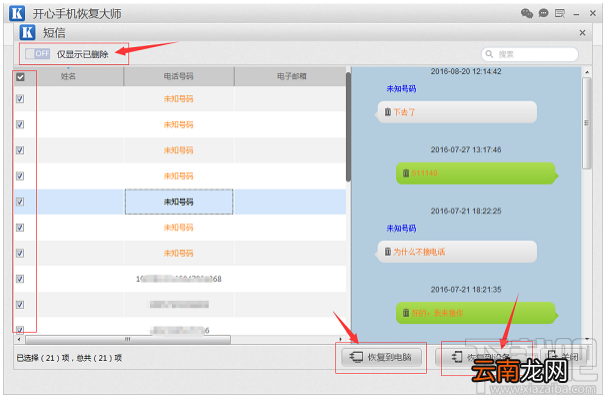Click horizontal scrollbar left arrow
The width and height of the screenshot is (605, 399).
[19, 340]
